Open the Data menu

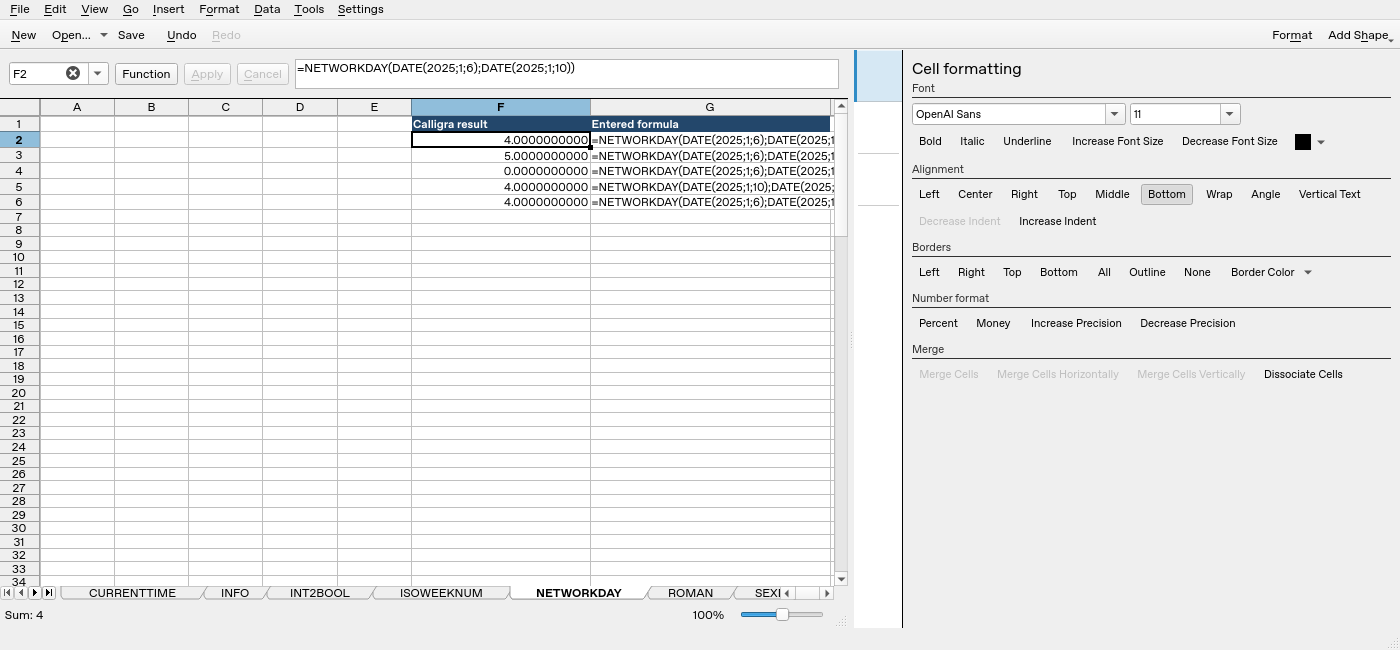267,9
